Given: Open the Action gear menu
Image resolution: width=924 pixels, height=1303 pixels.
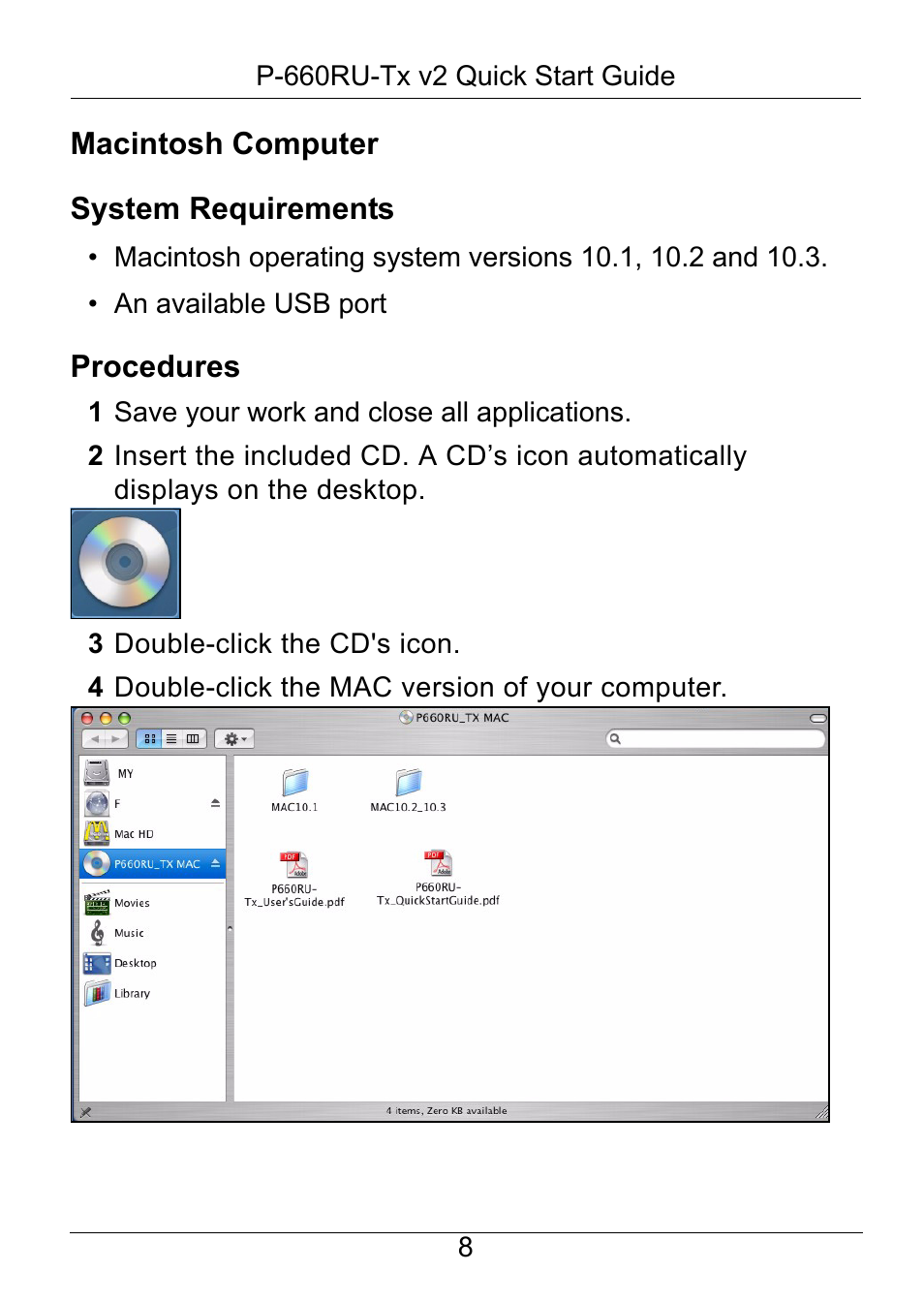Looking at the screenshot, I should [x=234, y=739].
